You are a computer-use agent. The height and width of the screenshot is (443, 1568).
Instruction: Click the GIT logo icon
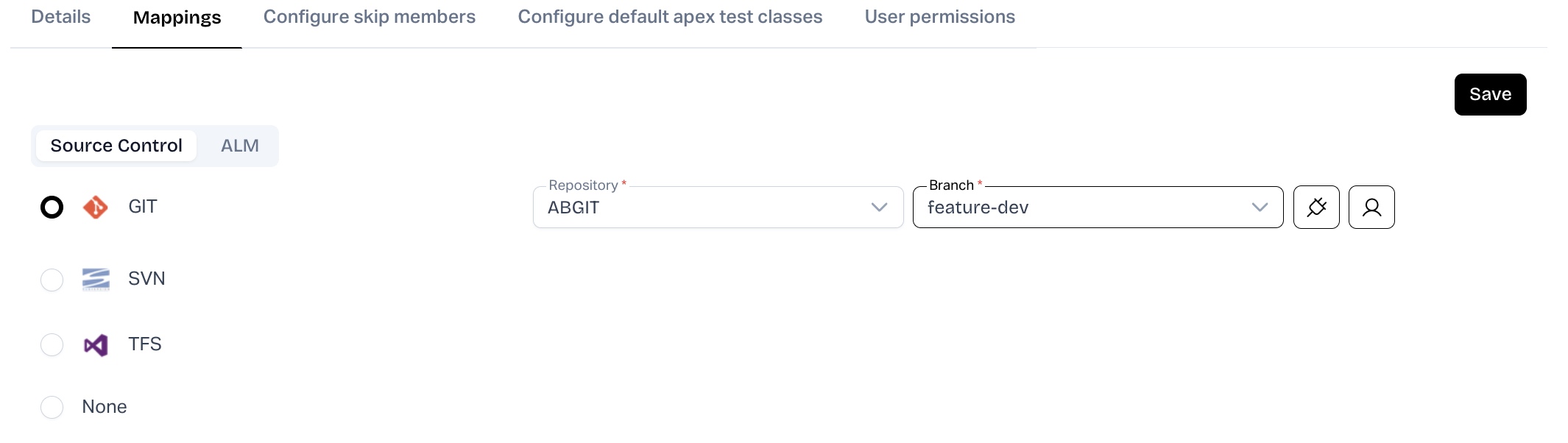pyautogui.click(x=96, y=208)
